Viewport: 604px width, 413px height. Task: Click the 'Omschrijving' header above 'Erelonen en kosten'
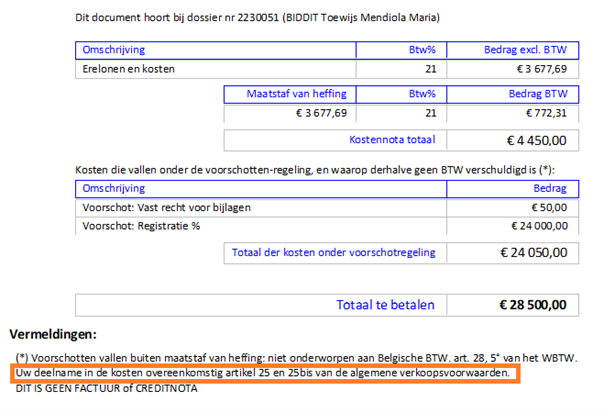pos(114,50)
